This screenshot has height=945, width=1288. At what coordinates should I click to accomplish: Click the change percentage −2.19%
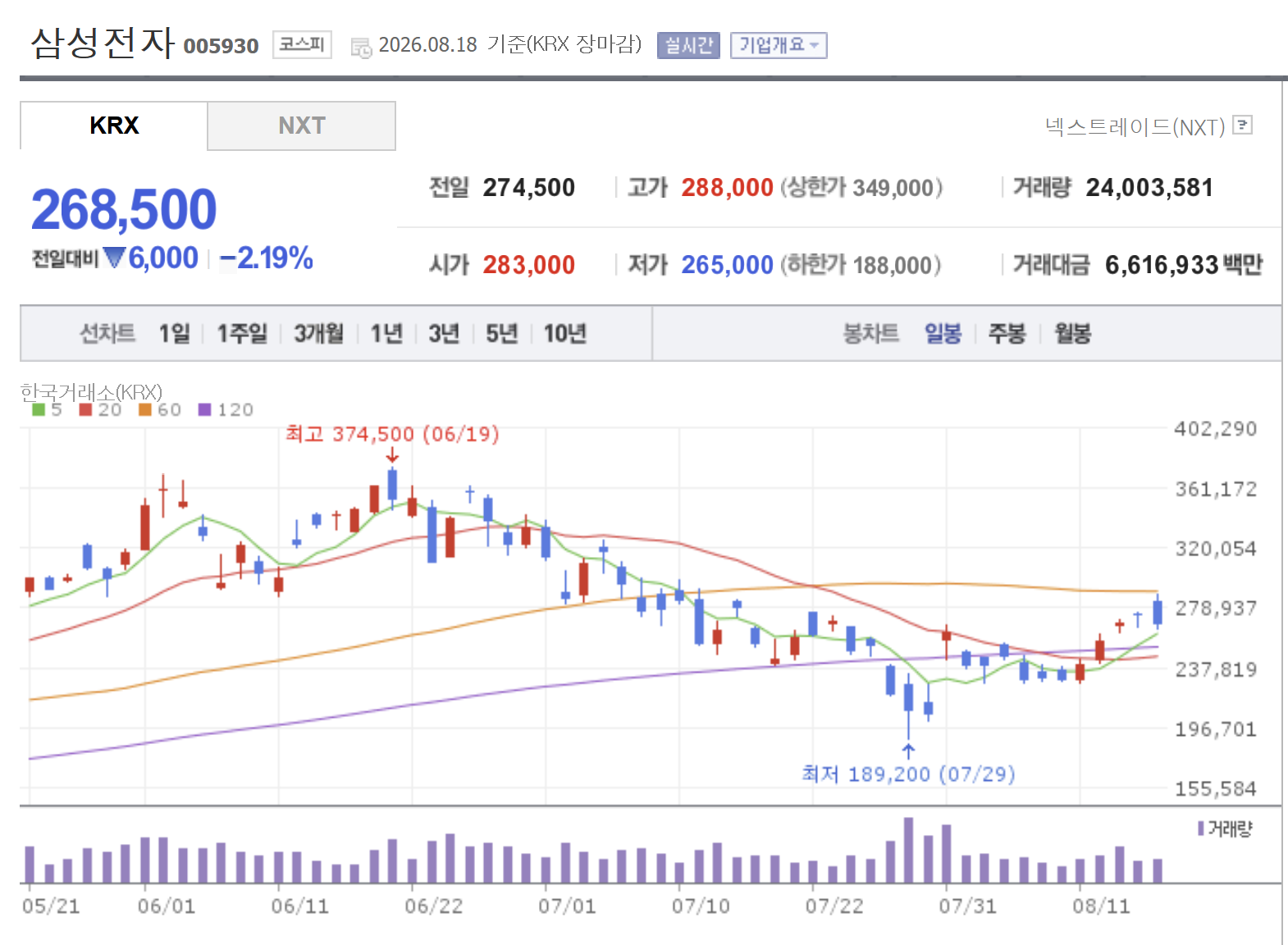(267, 258)
